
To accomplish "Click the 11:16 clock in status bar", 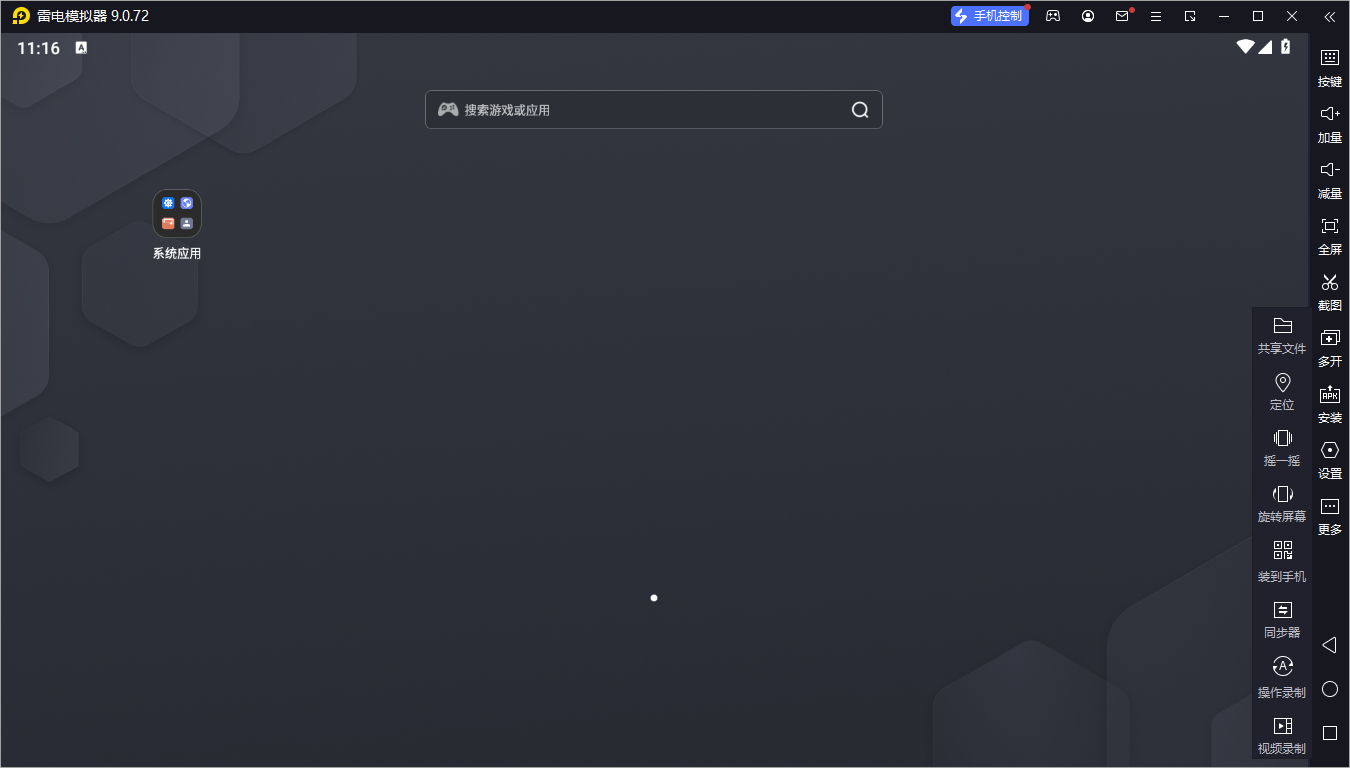I will click(x=38, y=48).
